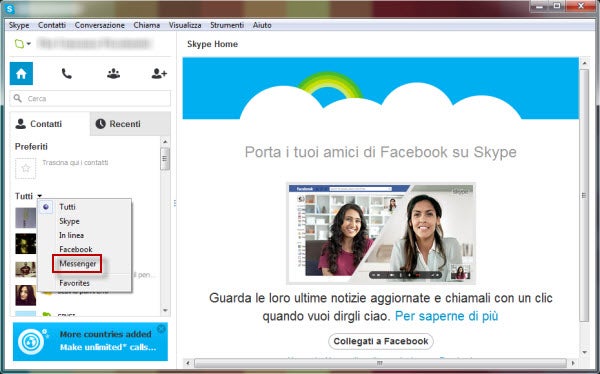Screen dimensions: 600x374
Task: Click the Collegati a Facebook button
Action: tap(381, 341)
